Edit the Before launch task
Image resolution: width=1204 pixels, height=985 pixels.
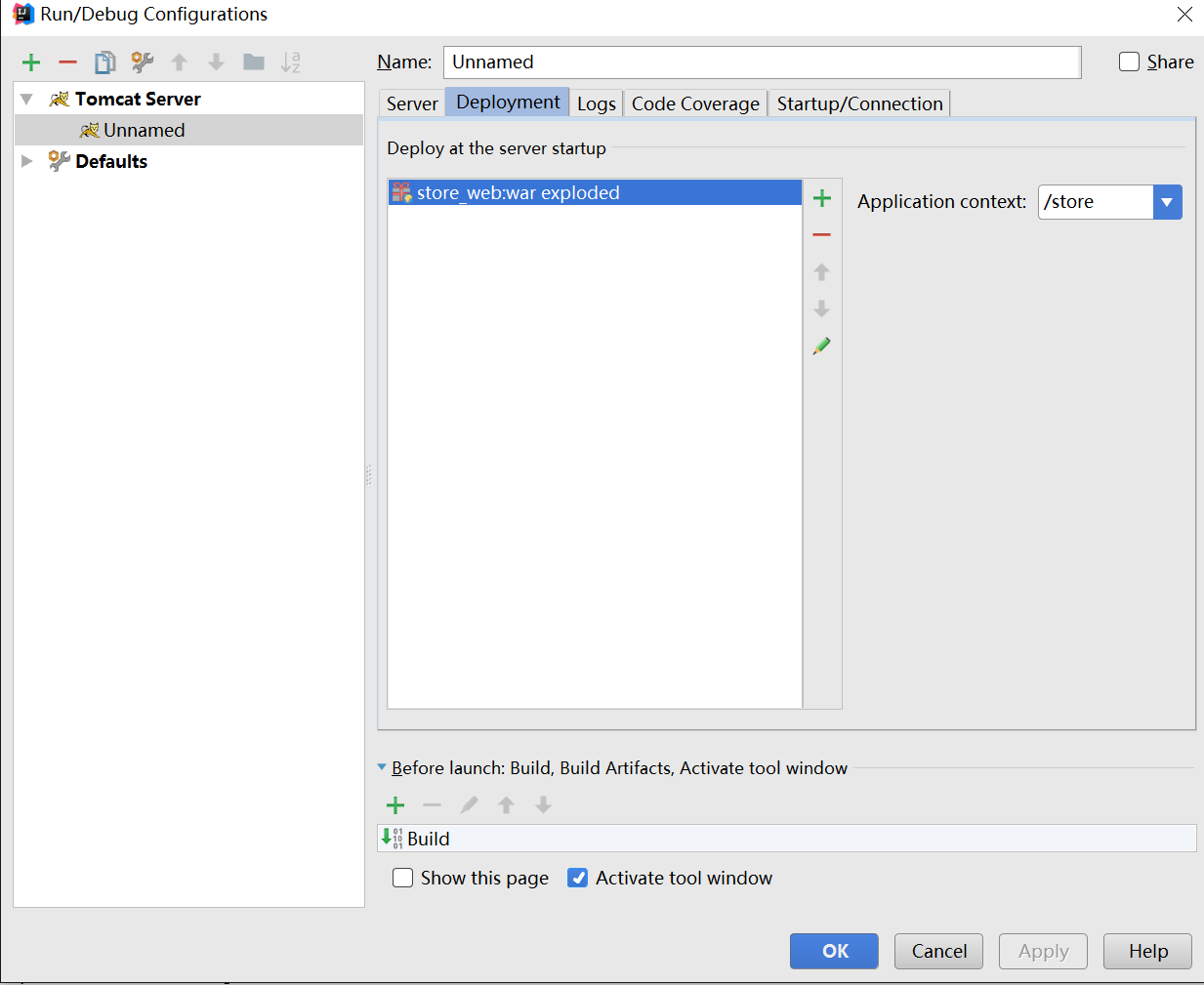click(x=469, y=805)
